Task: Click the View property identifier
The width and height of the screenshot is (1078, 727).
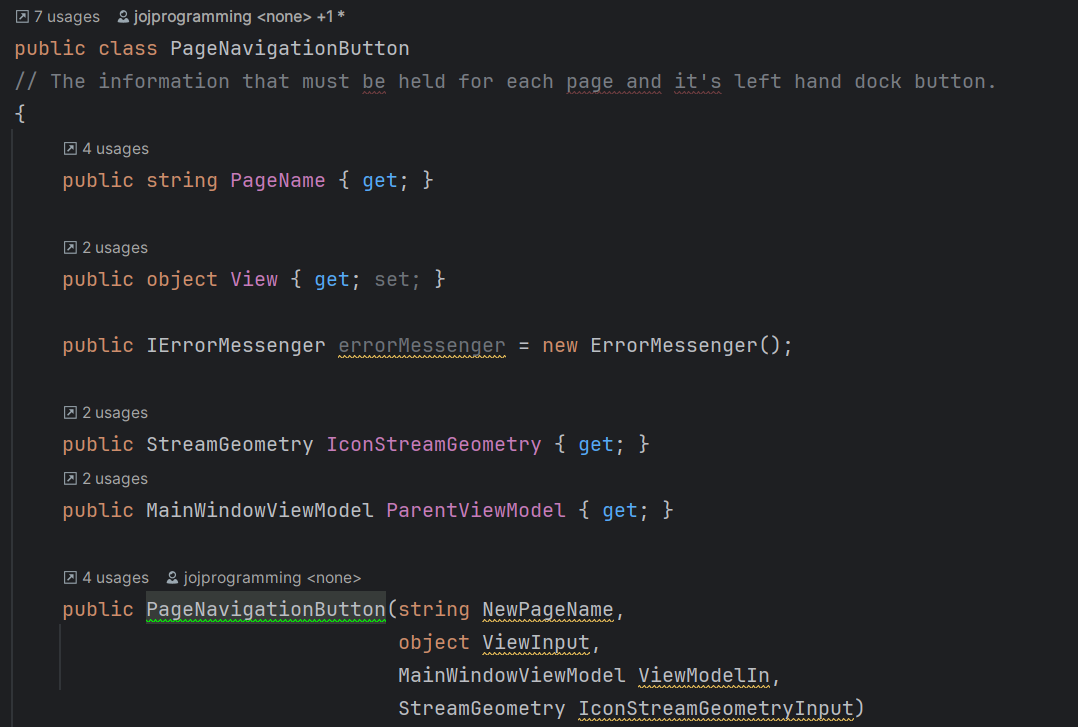Action: 254,280
